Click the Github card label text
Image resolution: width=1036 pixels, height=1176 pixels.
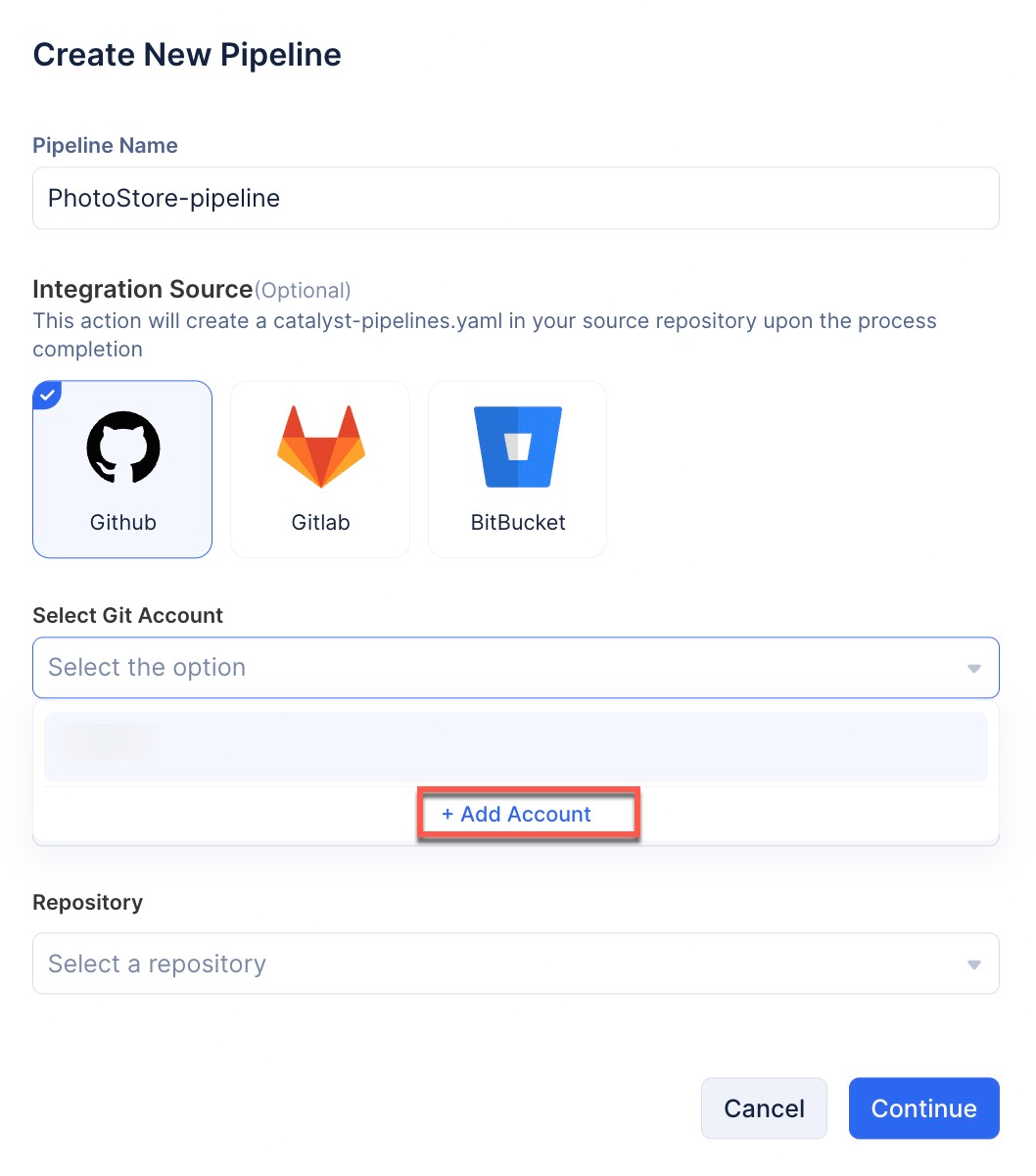tap(122, 522)
